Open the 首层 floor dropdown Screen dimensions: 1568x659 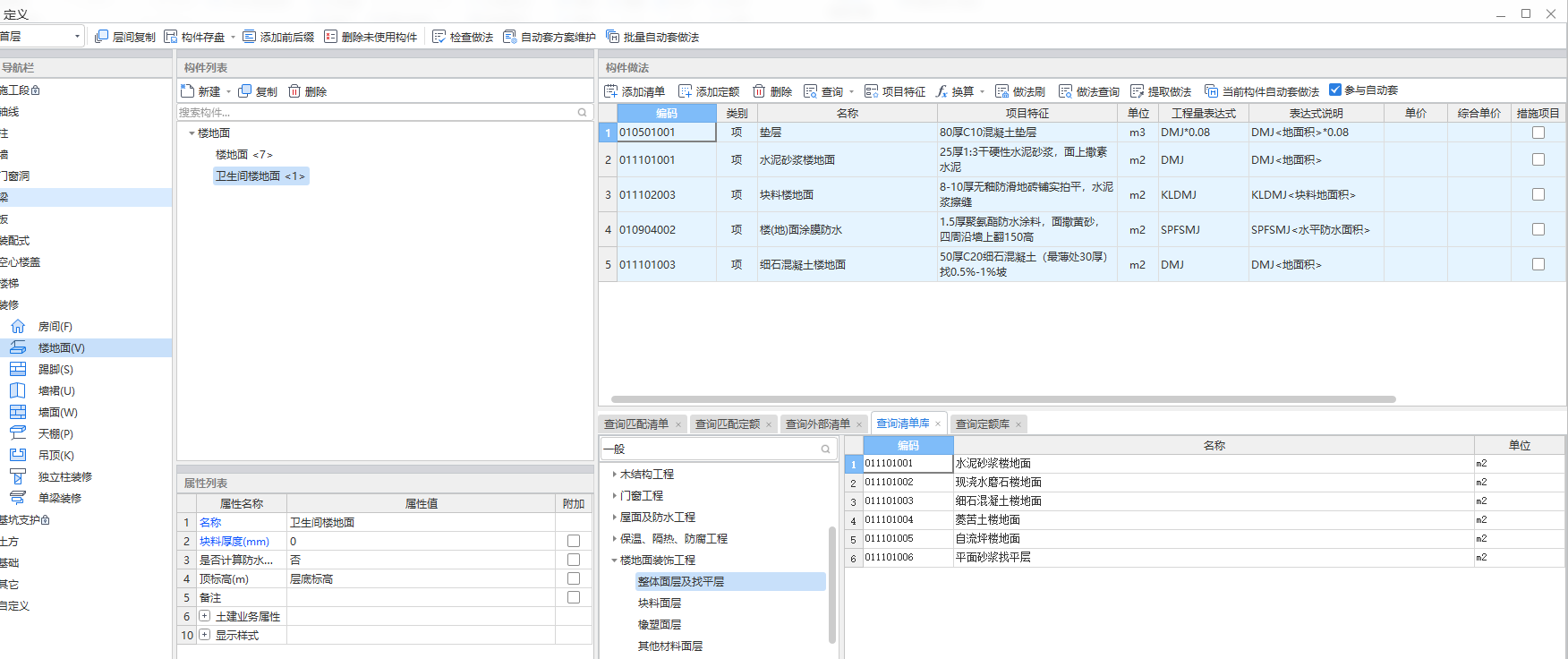click(77, 37)
